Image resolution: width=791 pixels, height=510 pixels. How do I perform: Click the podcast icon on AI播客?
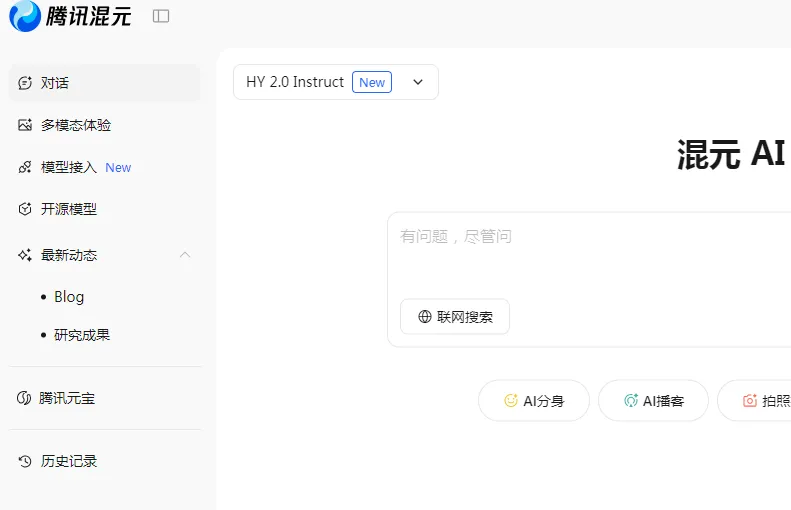tap(631, 401)
